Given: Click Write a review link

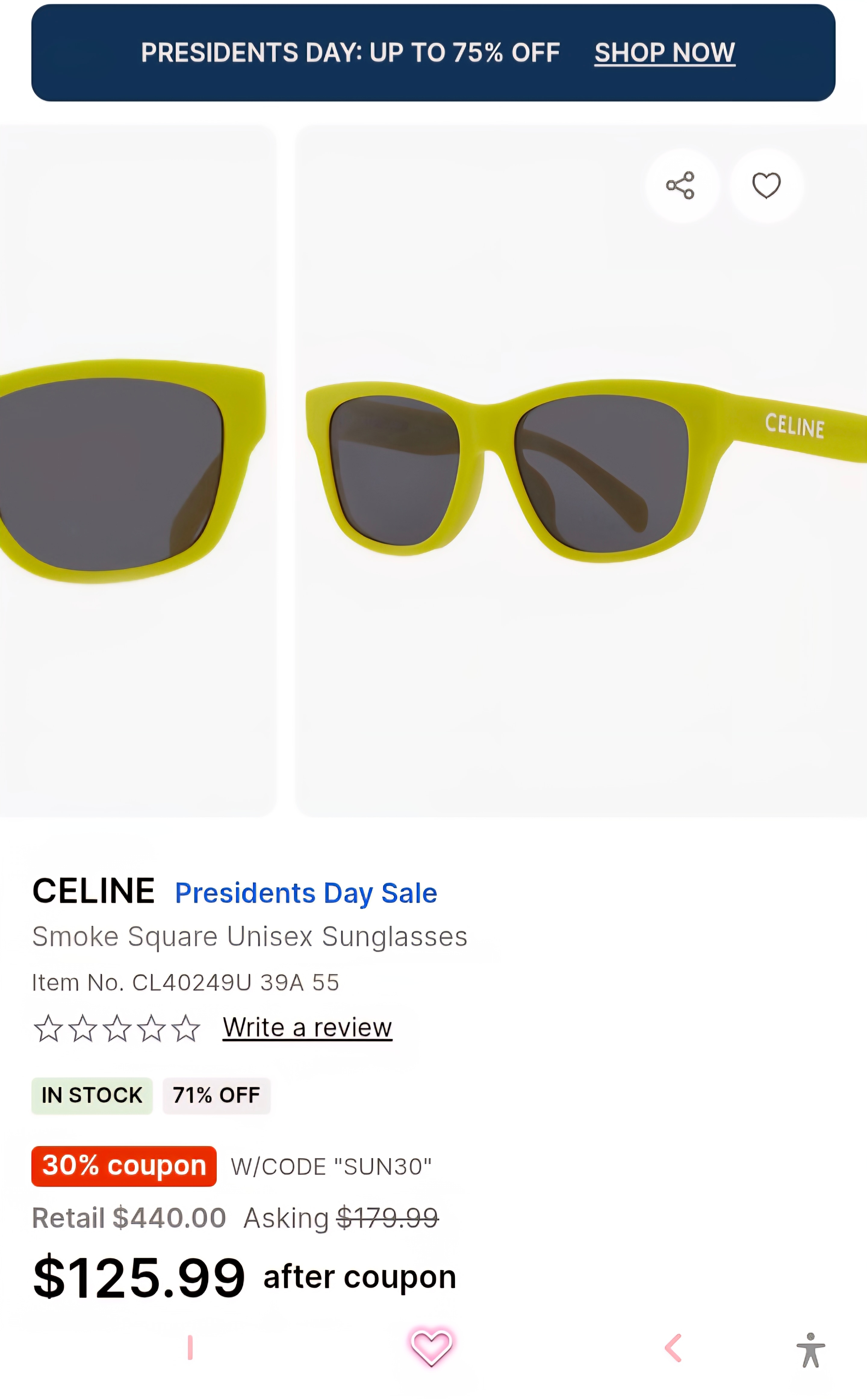Looking at the screenshot, I should click(307, 1027).
